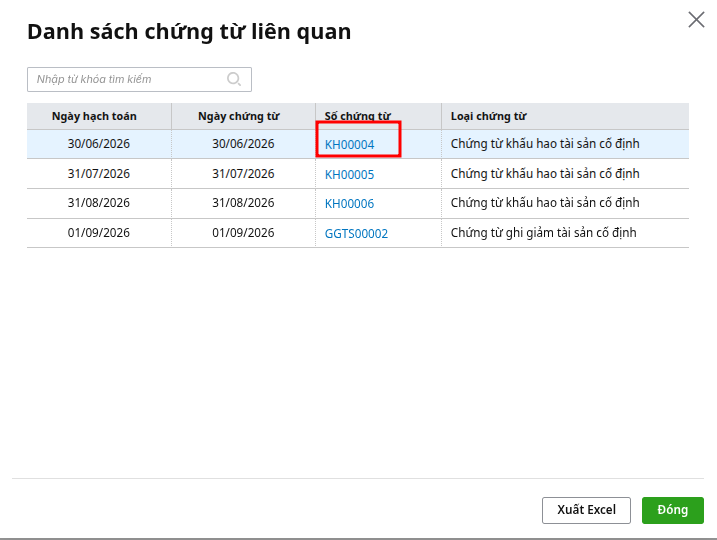This screenshot has height=540, width=717.
Task: Open voucher link KH00005
Action: coord(349,174)
